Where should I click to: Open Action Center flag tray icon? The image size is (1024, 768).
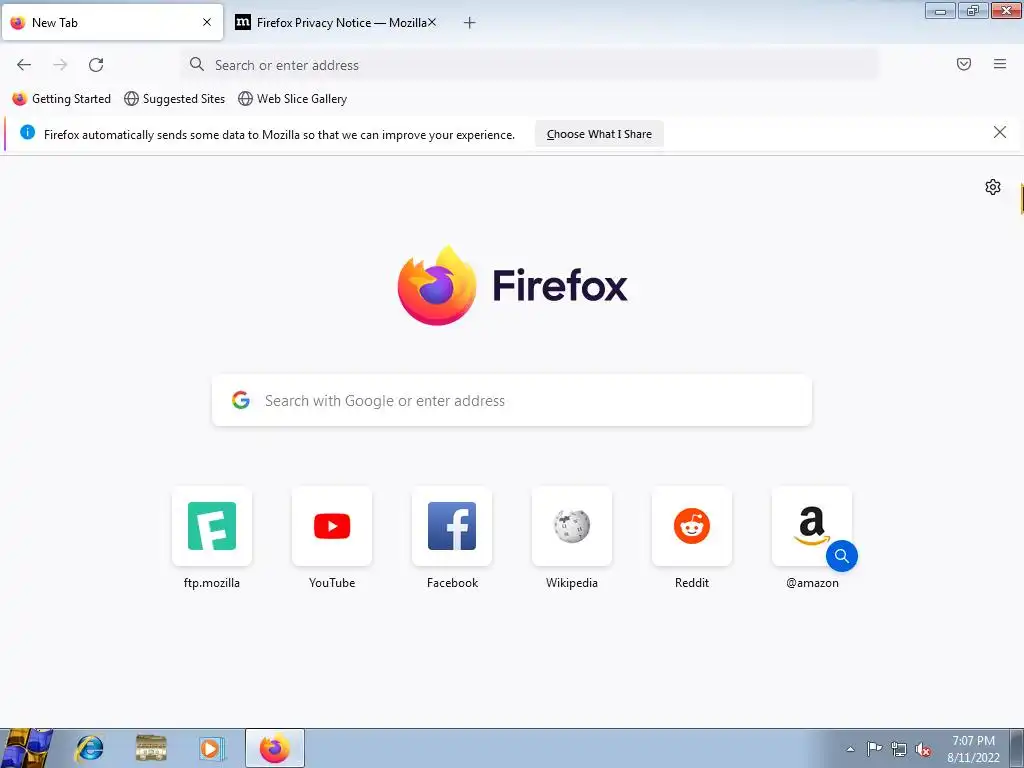coord(874,749)
